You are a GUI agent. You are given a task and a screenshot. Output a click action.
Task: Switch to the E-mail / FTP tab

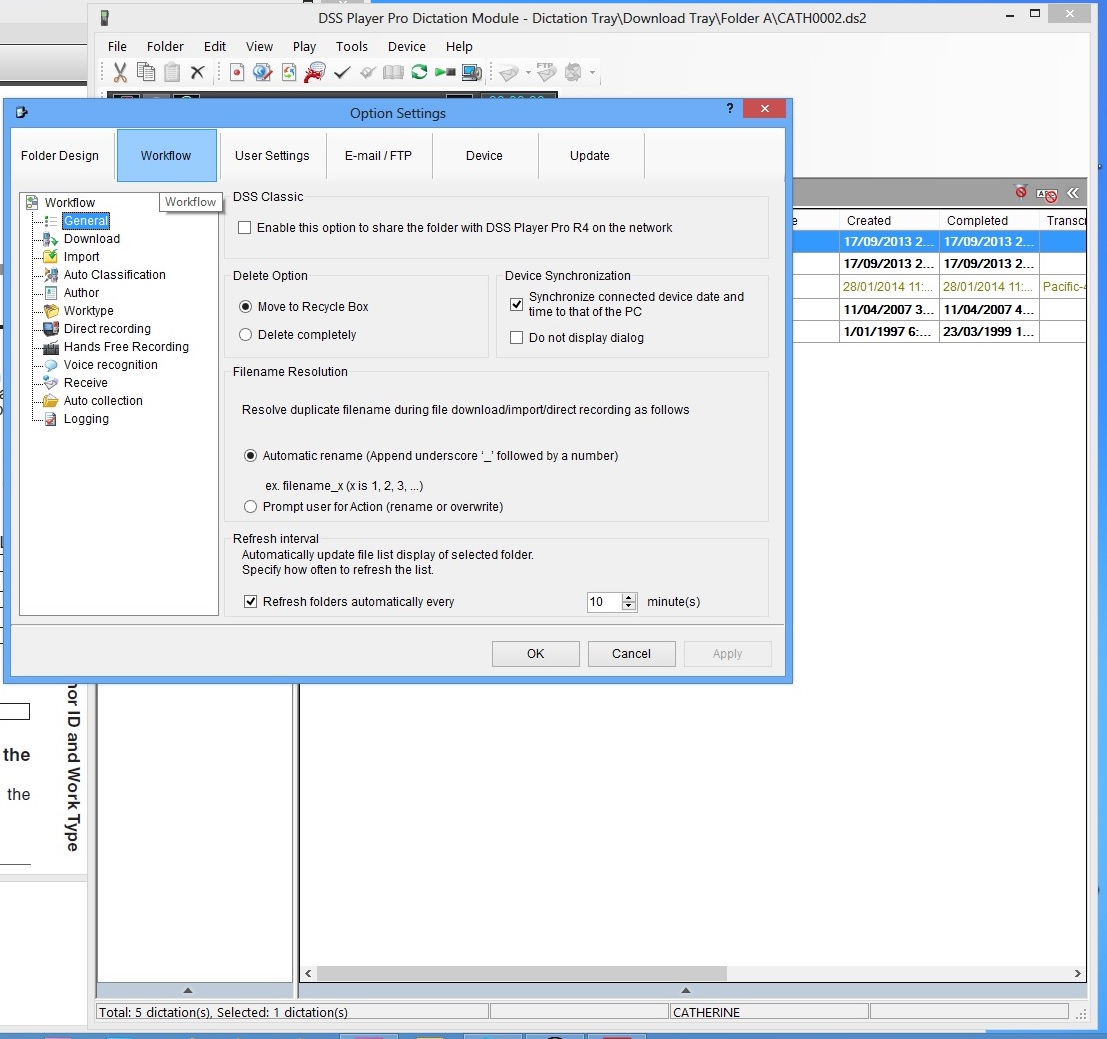[378, 155]
